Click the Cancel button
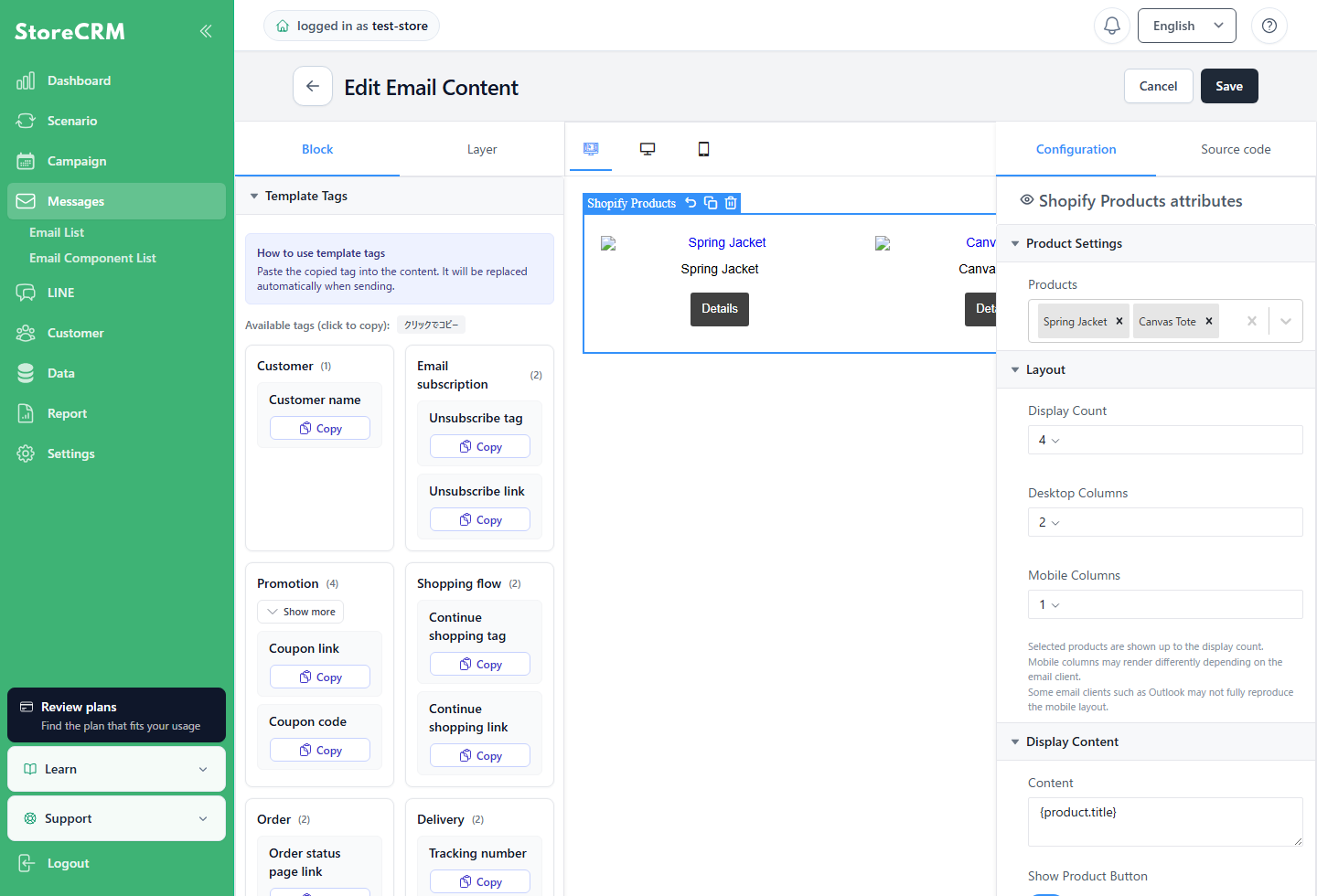 pyautogui.click(x=1158, y=86)
